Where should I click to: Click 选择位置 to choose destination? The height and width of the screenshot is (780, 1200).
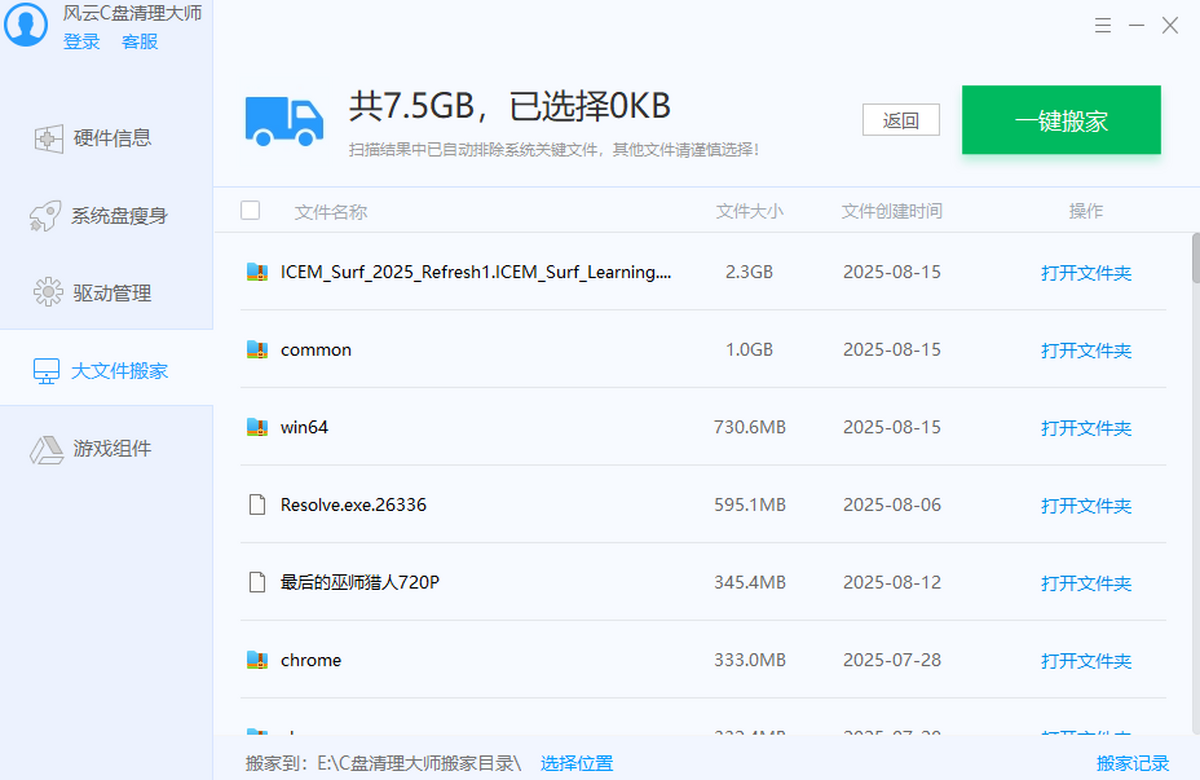[577, 764]
